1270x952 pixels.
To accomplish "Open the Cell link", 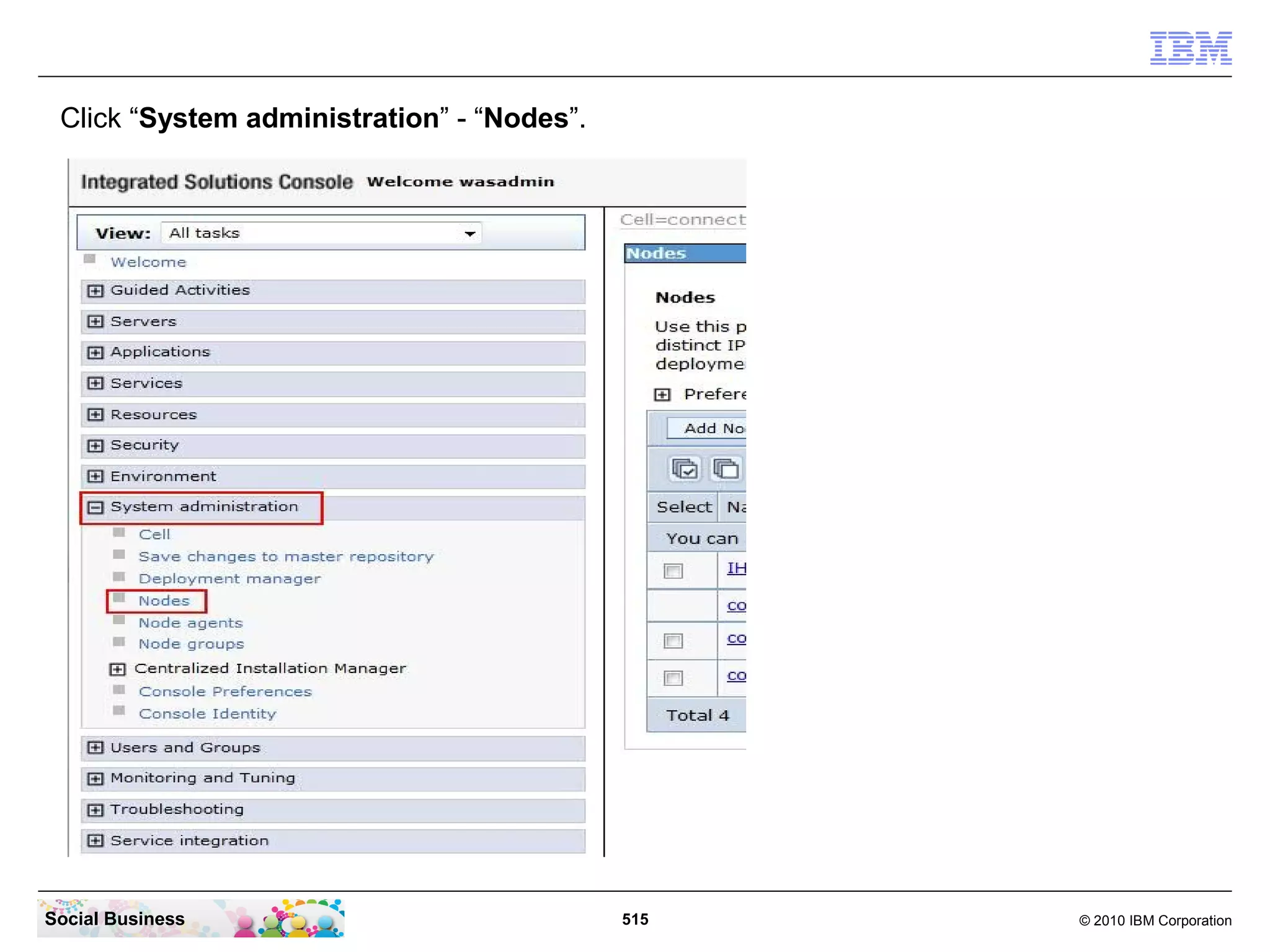I will pyautogui.click(x=154, y=534).
